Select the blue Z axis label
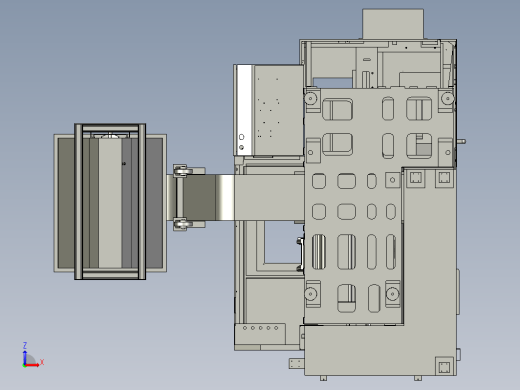 [x=25, y=345]
